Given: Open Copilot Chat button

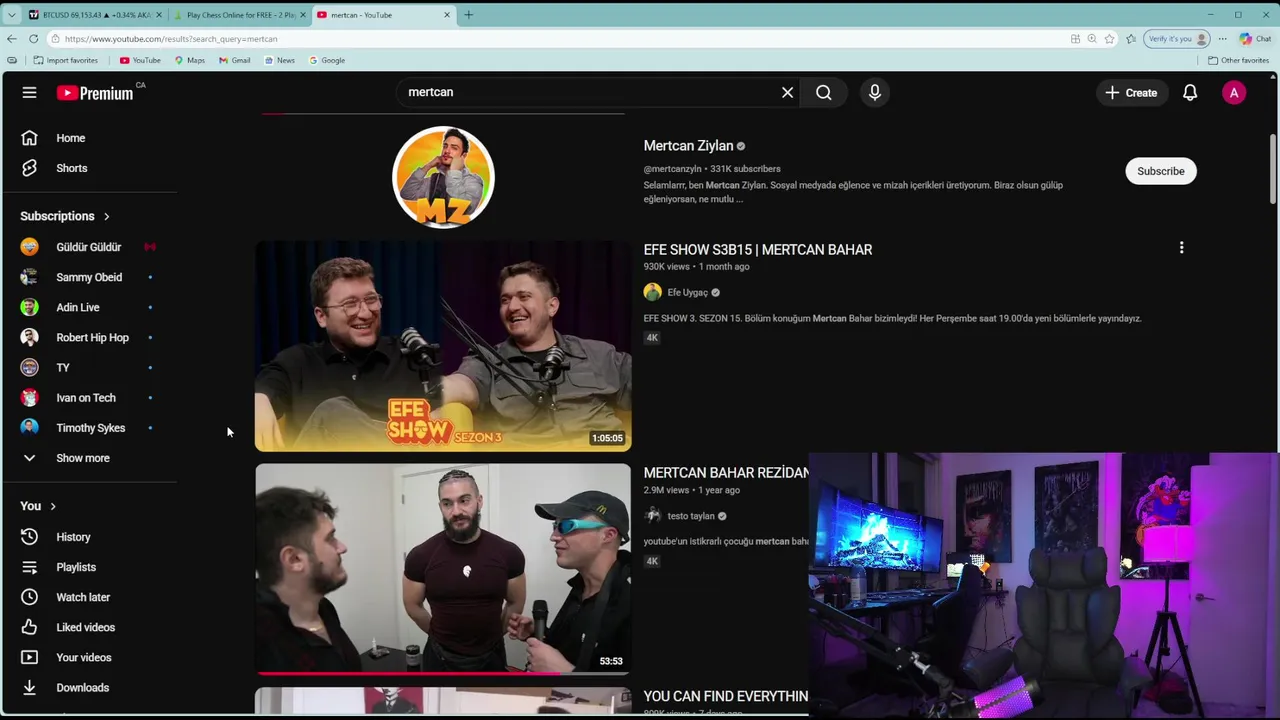Looking at the screenshot, I should (1254, 39).
